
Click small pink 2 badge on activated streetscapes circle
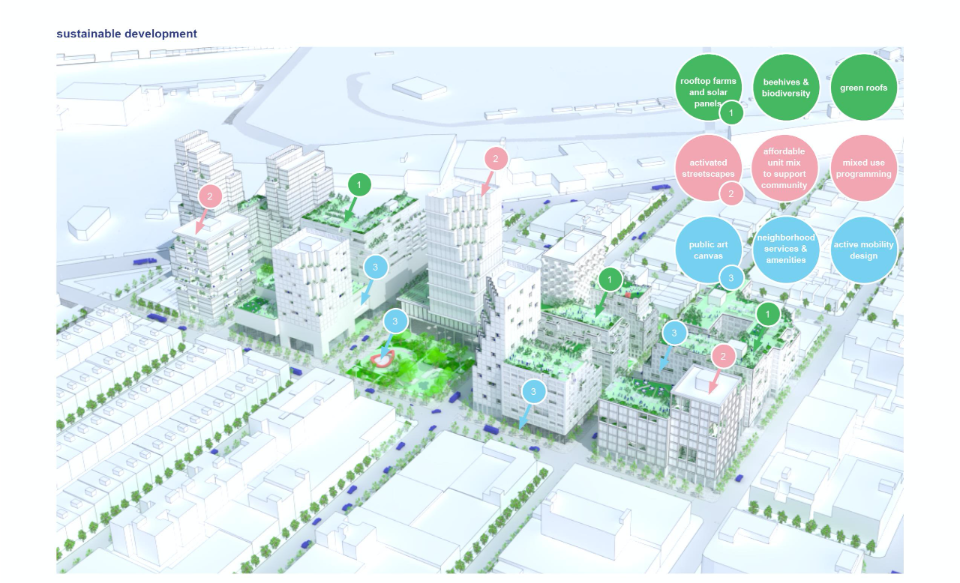click(x=731, y=194)
